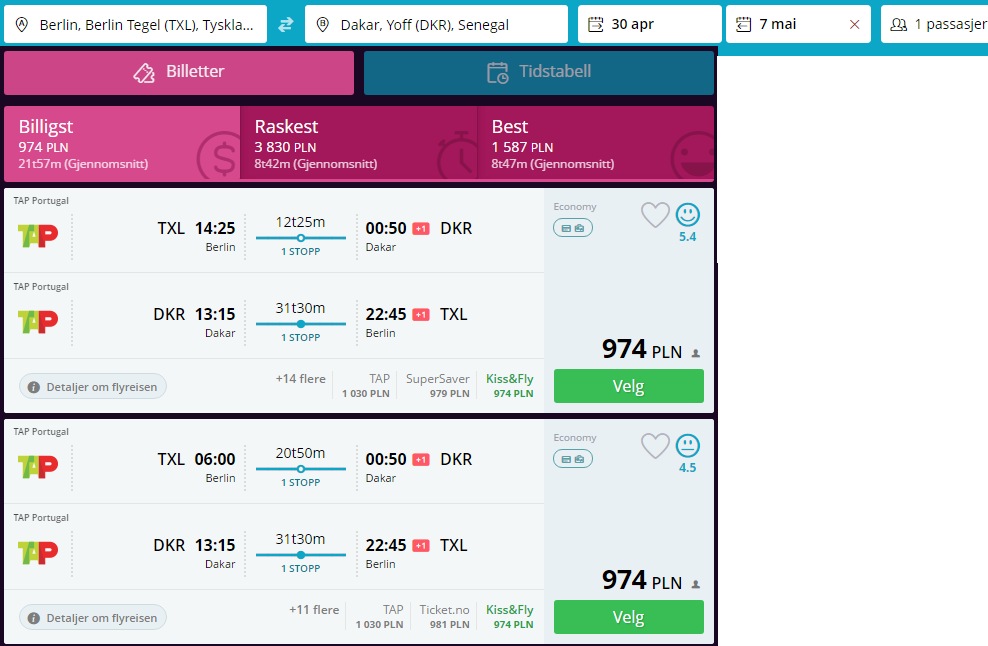Switch to the Tidstabell tab
988x646 pixels.
[x=539, y=72]
